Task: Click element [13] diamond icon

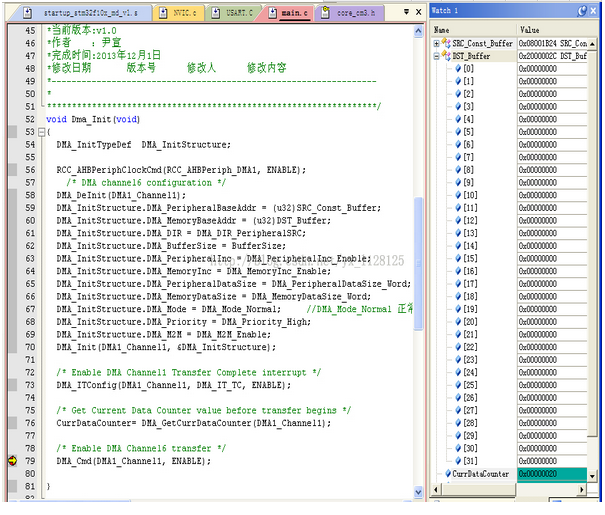Action: pyautogui.click(x=458, y=233)
